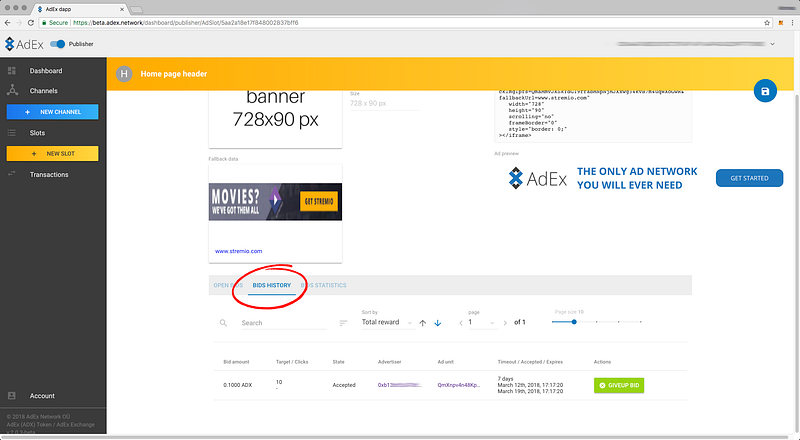Adjust the Page size slider
Image resolution: width=800 pixels, height=440 pixels.
pos(596,322)
